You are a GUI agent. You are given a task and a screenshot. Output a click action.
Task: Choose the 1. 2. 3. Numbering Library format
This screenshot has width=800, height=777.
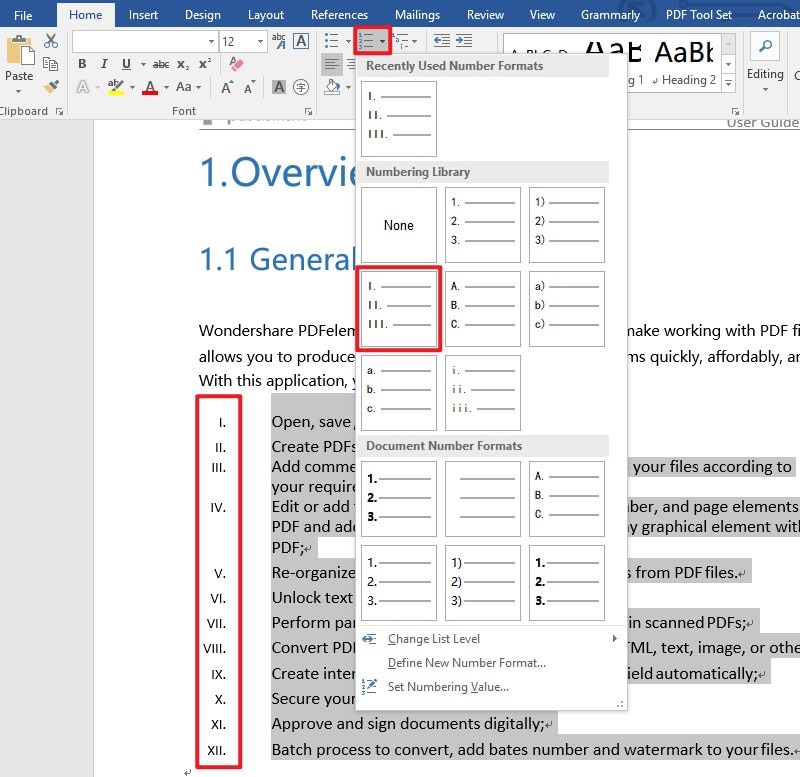tap(483, 225)
